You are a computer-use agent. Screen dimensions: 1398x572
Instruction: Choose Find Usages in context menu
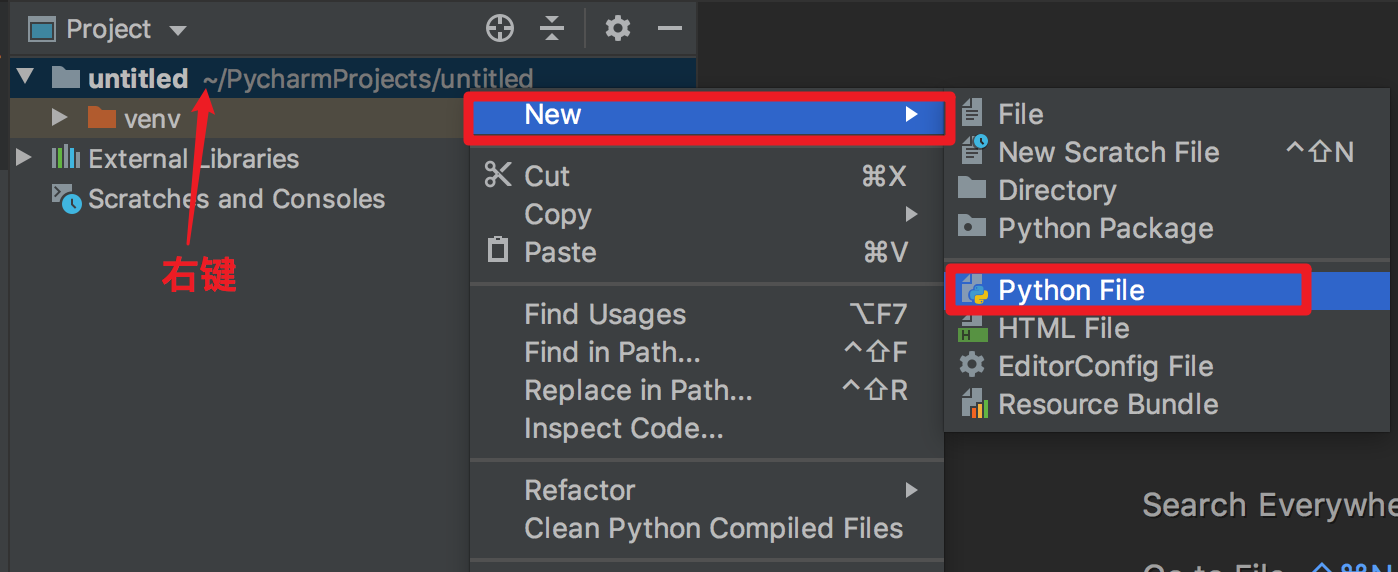click(x=605, y=315)
